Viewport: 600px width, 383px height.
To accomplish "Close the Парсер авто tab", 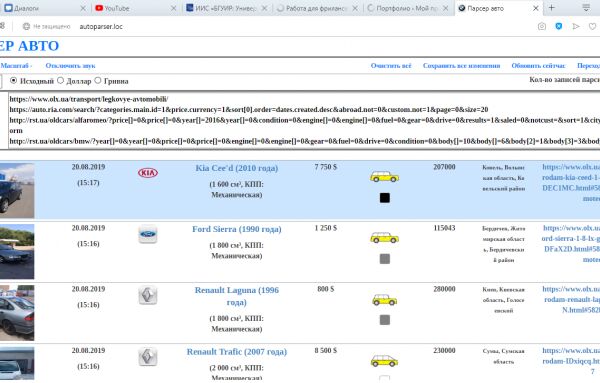I will (536, 8).
